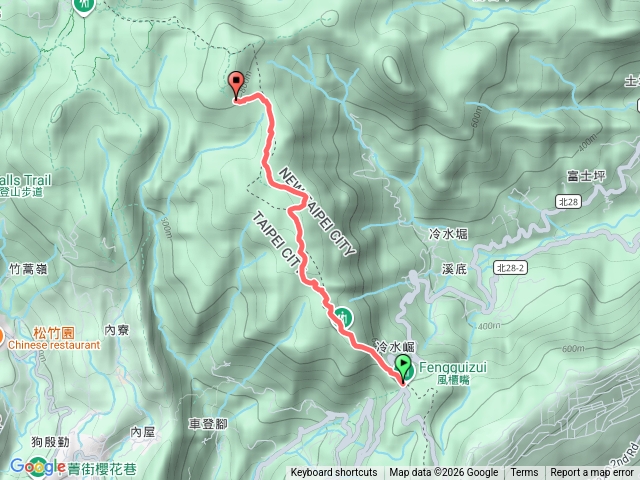640x480 pixels.
Task: Click the 冷水堀 place label
Action: 448,234
